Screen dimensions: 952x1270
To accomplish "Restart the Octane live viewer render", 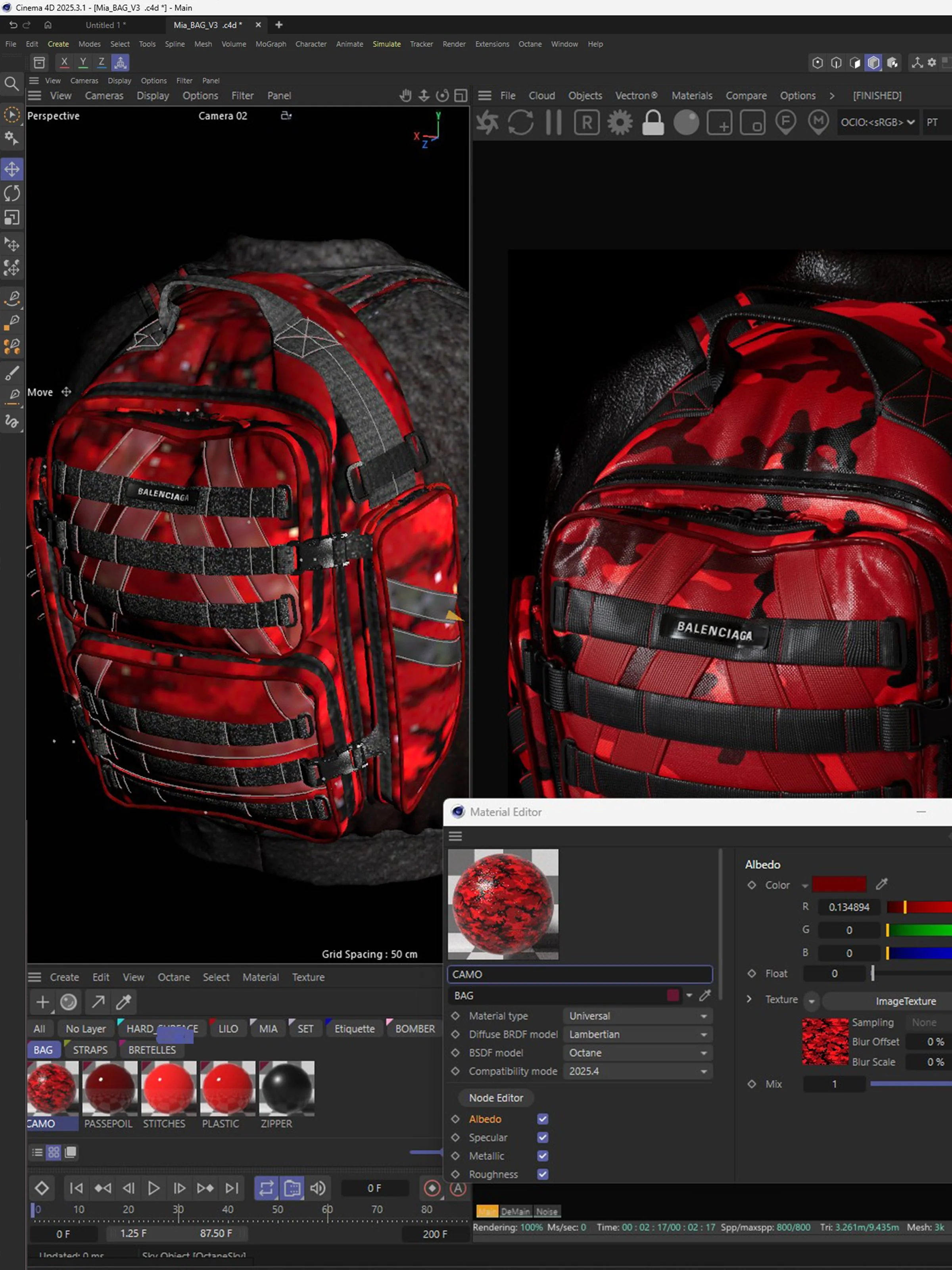I will click(x=522, y=122).
